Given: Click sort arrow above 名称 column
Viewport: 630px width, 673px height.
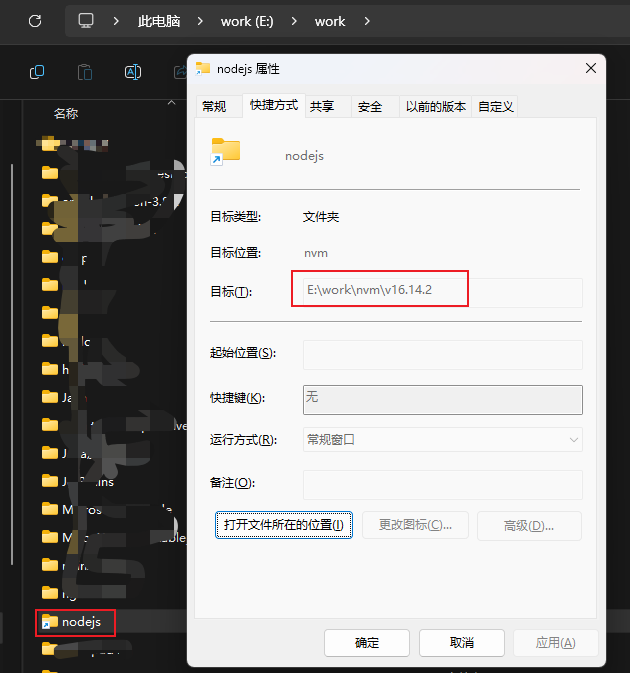Looking at the screenshot, I should (x=171, y=103).
